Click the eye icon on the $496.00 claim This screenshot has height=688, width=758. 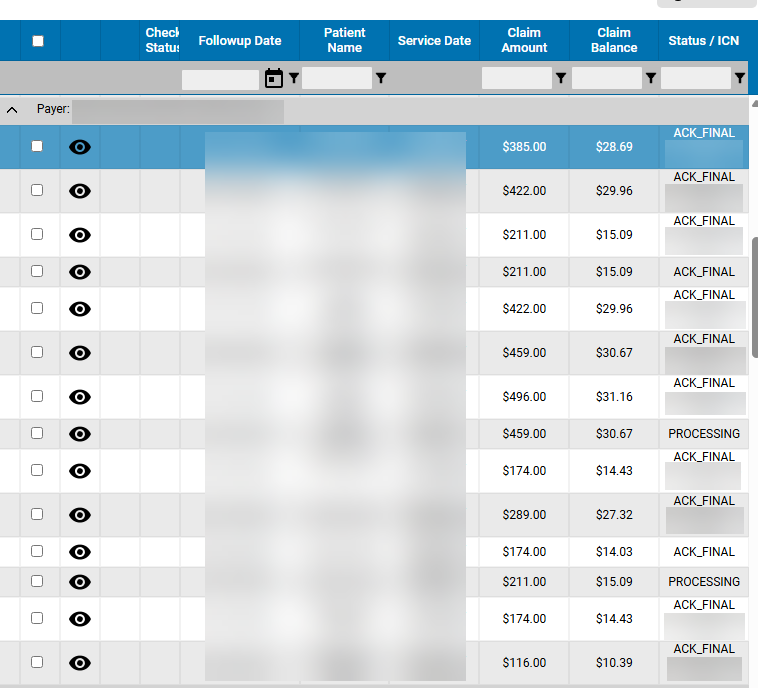pyautogui.click(x=80, y=397)
